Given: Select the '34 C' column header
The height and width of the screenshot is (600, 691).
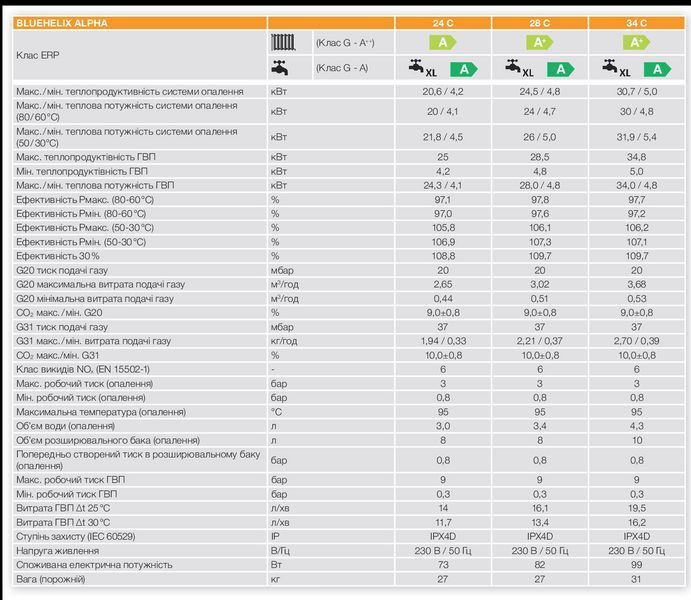Looking at the screenshot, I should [636, 23].
